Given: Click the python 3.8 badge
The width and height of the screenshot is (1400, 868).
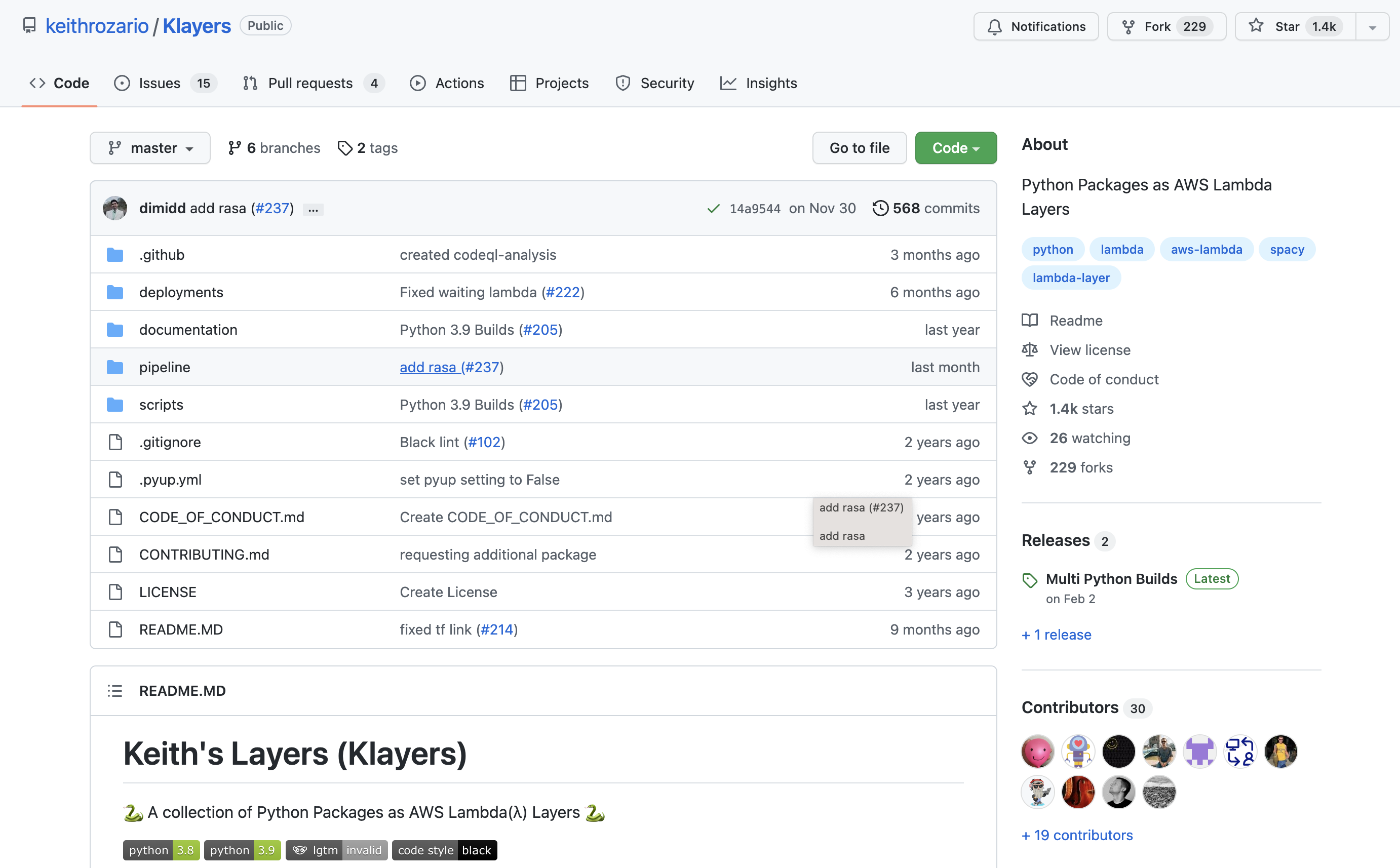Looking at the screenshot, I should pos(161,850).
